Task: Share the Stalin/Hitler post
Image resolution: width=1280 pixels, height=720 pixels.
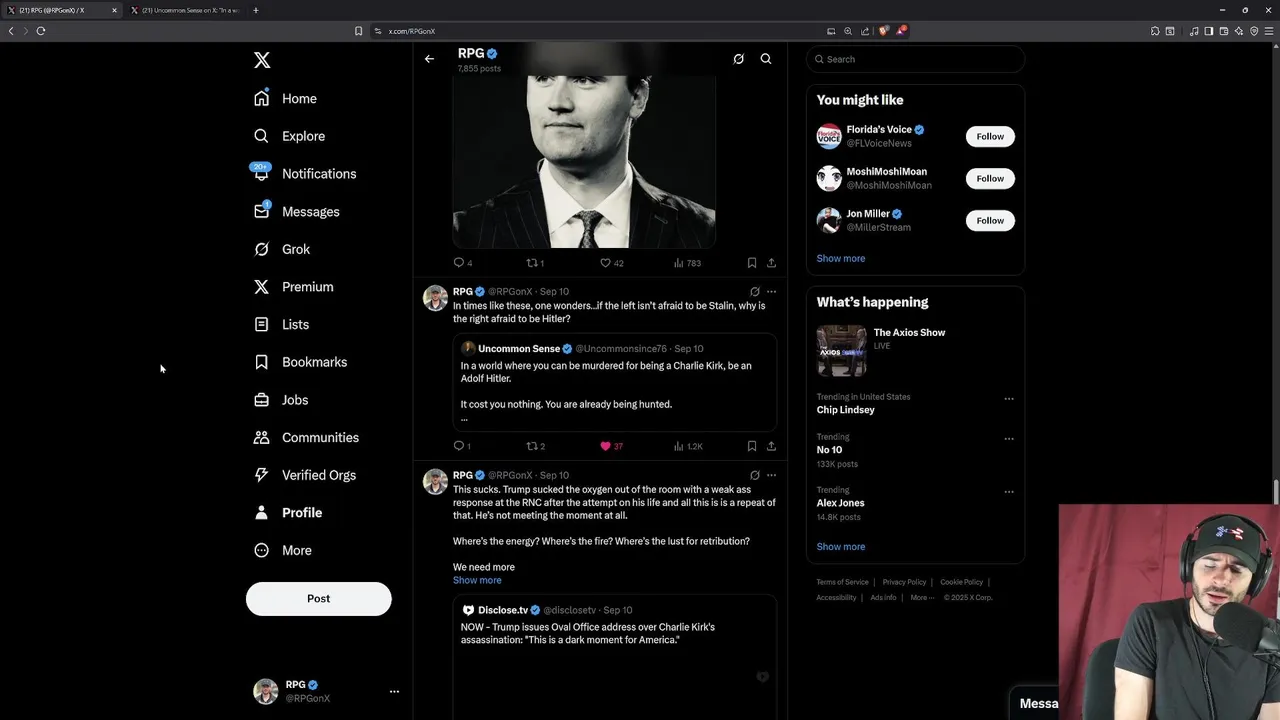Action: coord(771,446)
